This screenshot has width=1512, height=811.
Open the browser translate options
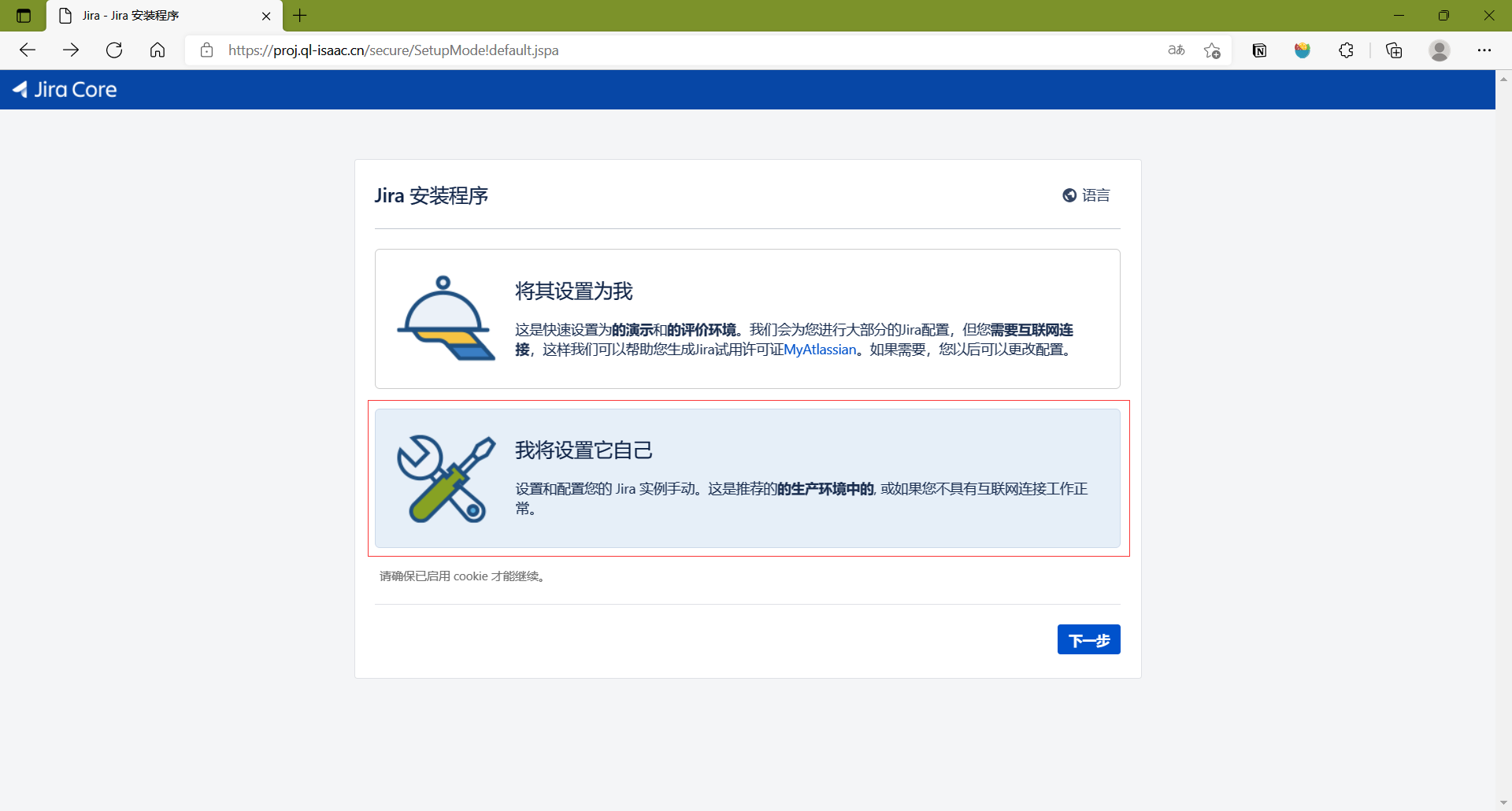(1175, 50)
